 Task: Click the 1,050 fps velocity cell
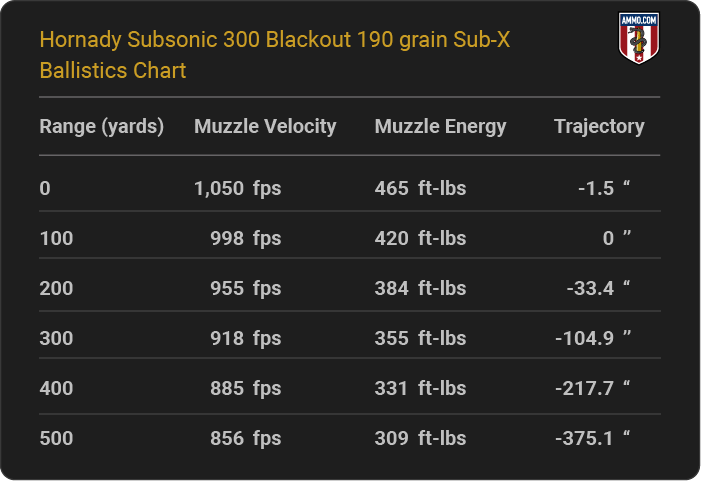click(x=237, y=188)
